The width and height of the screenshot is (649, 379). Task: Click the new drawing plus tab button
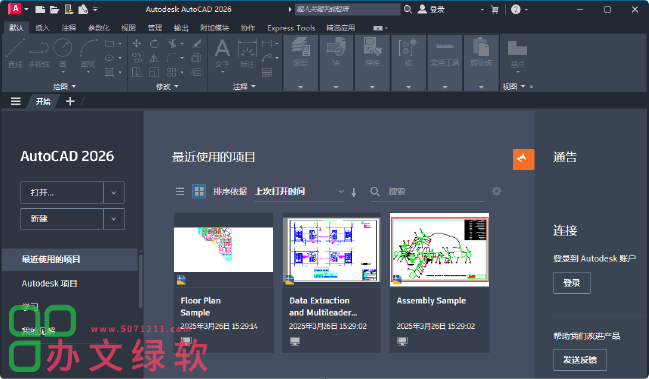[70, 101]
